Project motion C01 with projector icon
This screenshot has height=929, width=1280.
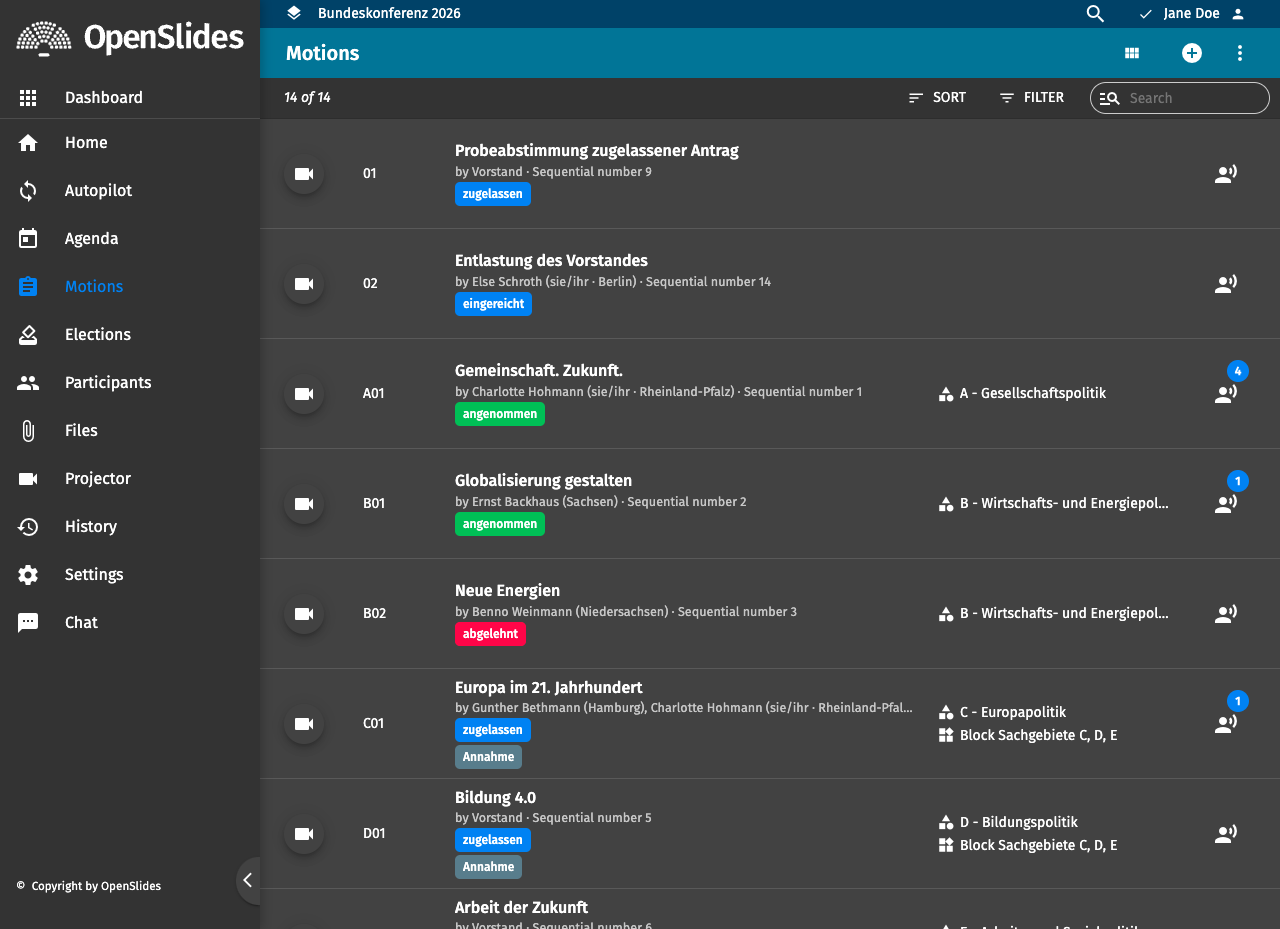[x=304, y=724]
